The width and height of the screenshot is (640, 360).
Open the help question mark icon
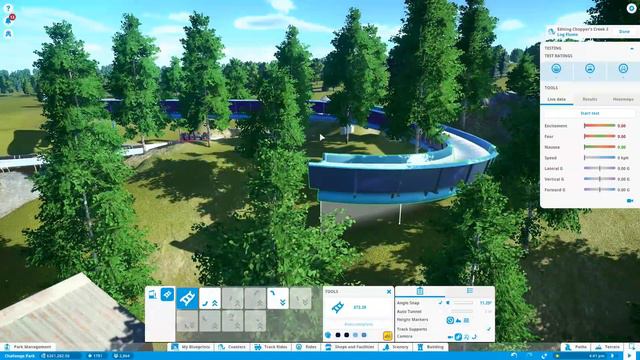point(8,8)
